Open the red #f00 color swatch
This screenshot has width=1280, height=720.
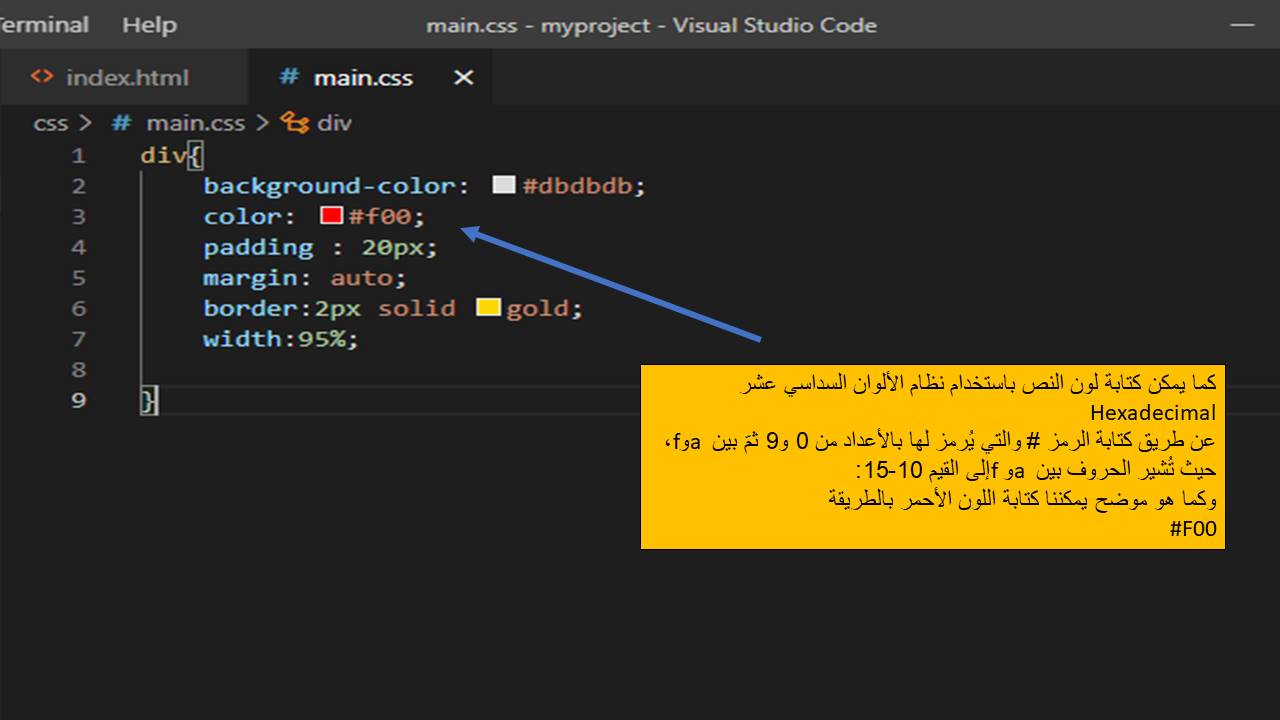coord(331,216)
